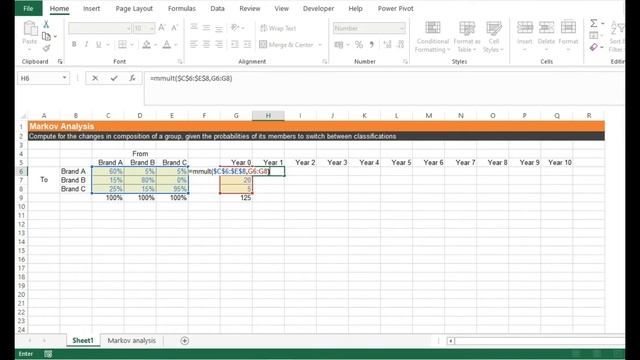Select the Sheet1 sheet tab

[83, 340]
